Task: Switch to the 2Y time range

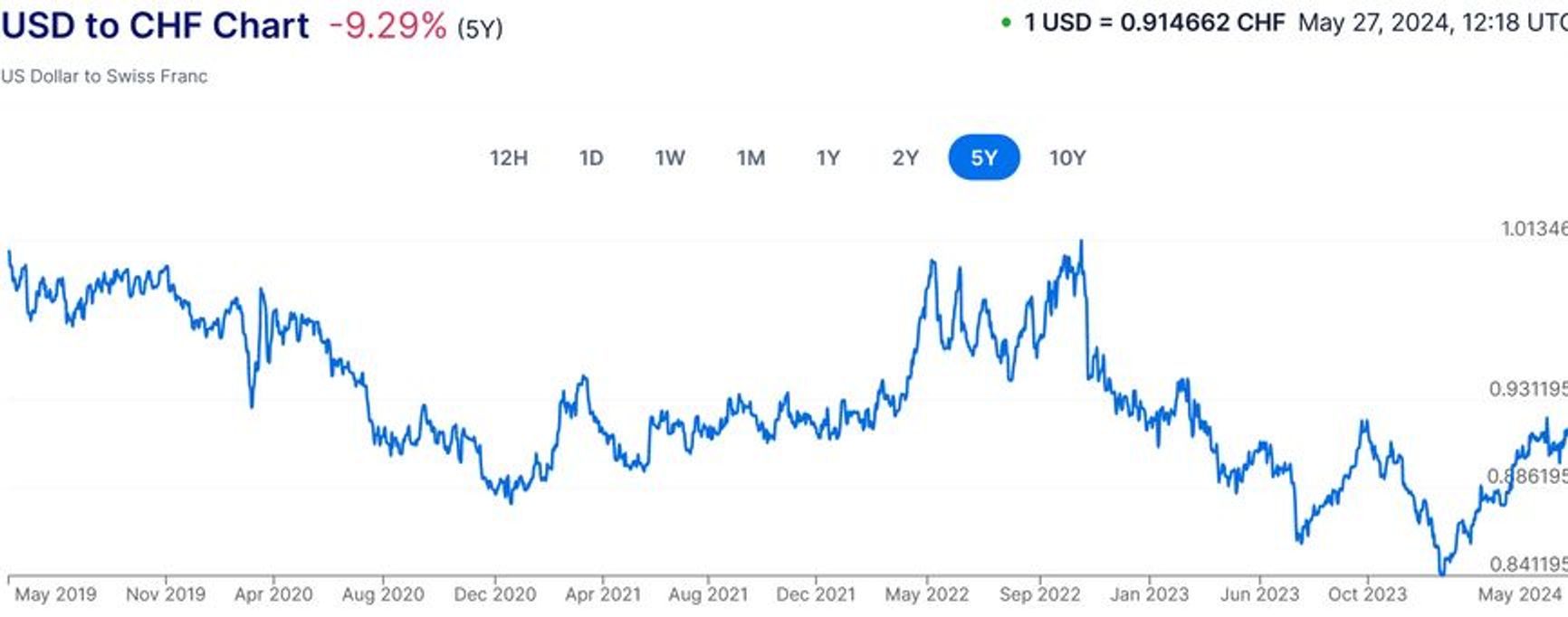Action: pyautogui.click(x=903, y=157)
